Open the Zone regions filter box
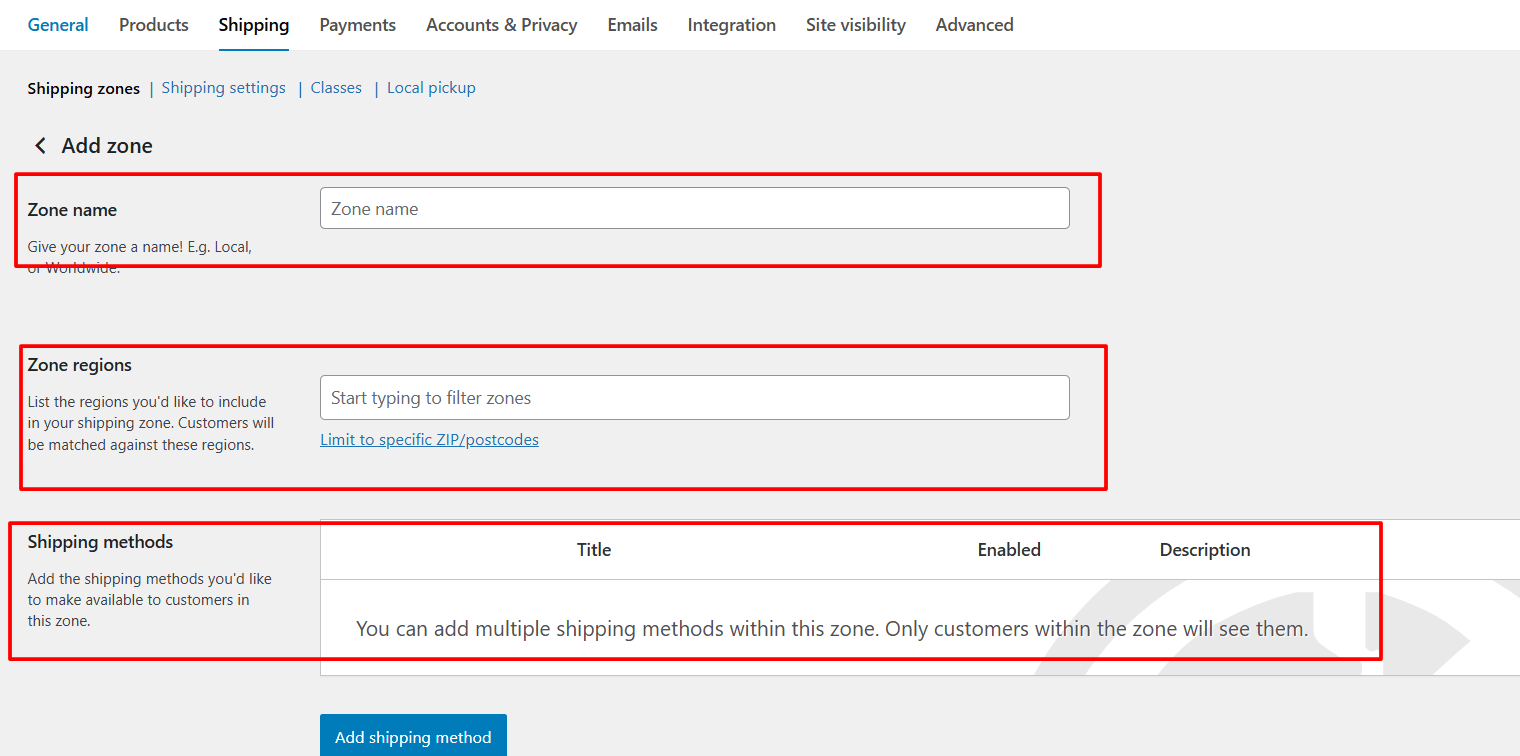This screenshot has height=756, width=1520. pos(694,398)
